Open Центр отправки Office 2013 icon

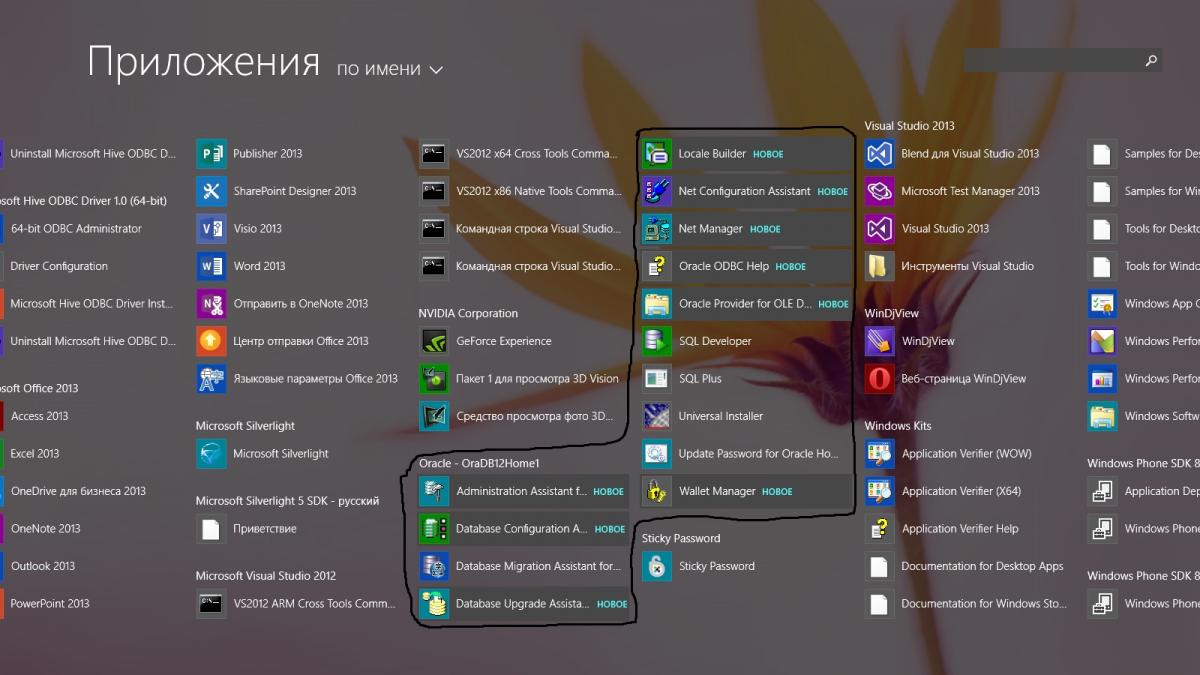tap(211, 341)
